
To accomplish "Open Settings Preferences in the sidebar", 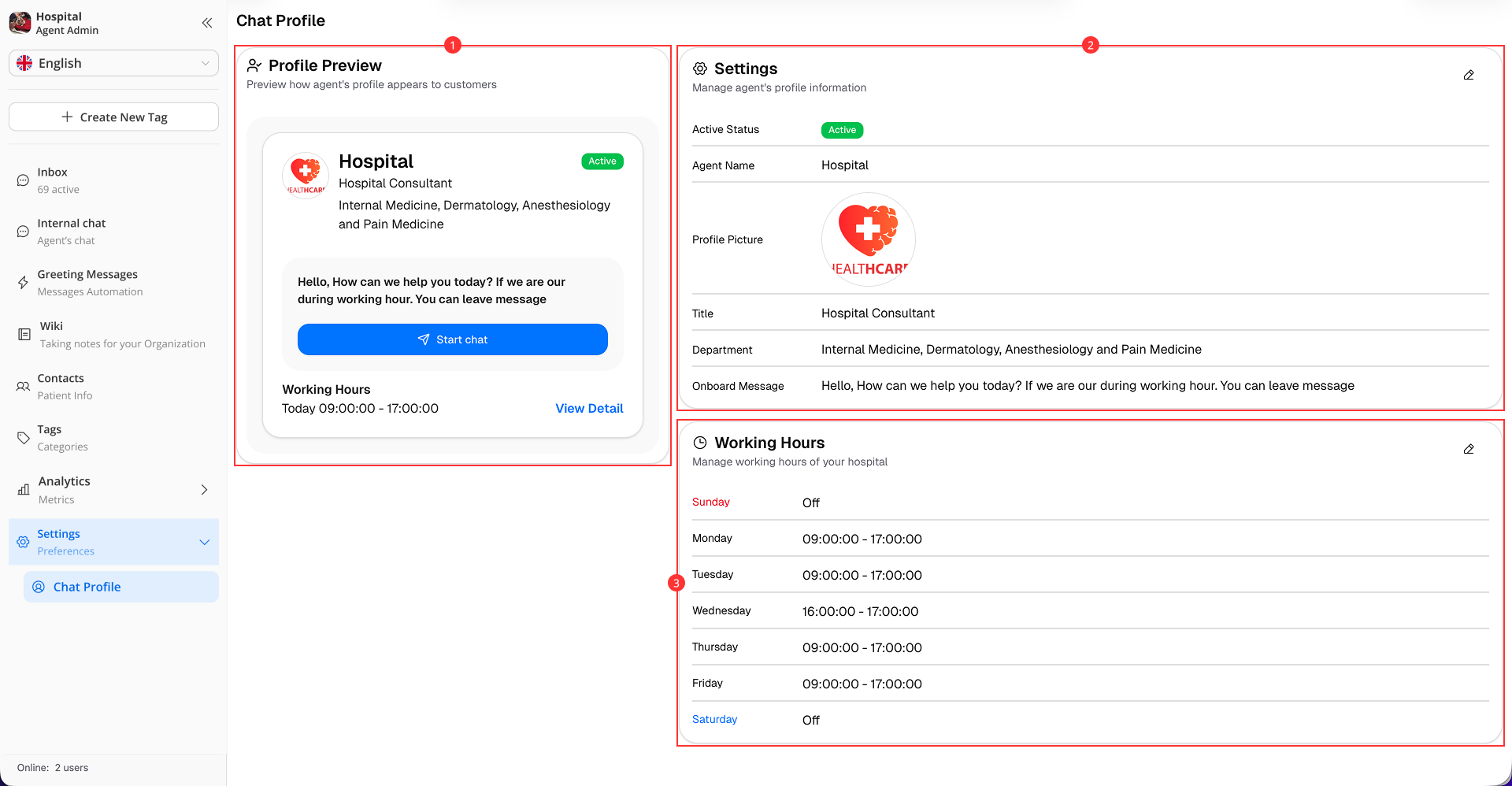I will pos(58,541).
